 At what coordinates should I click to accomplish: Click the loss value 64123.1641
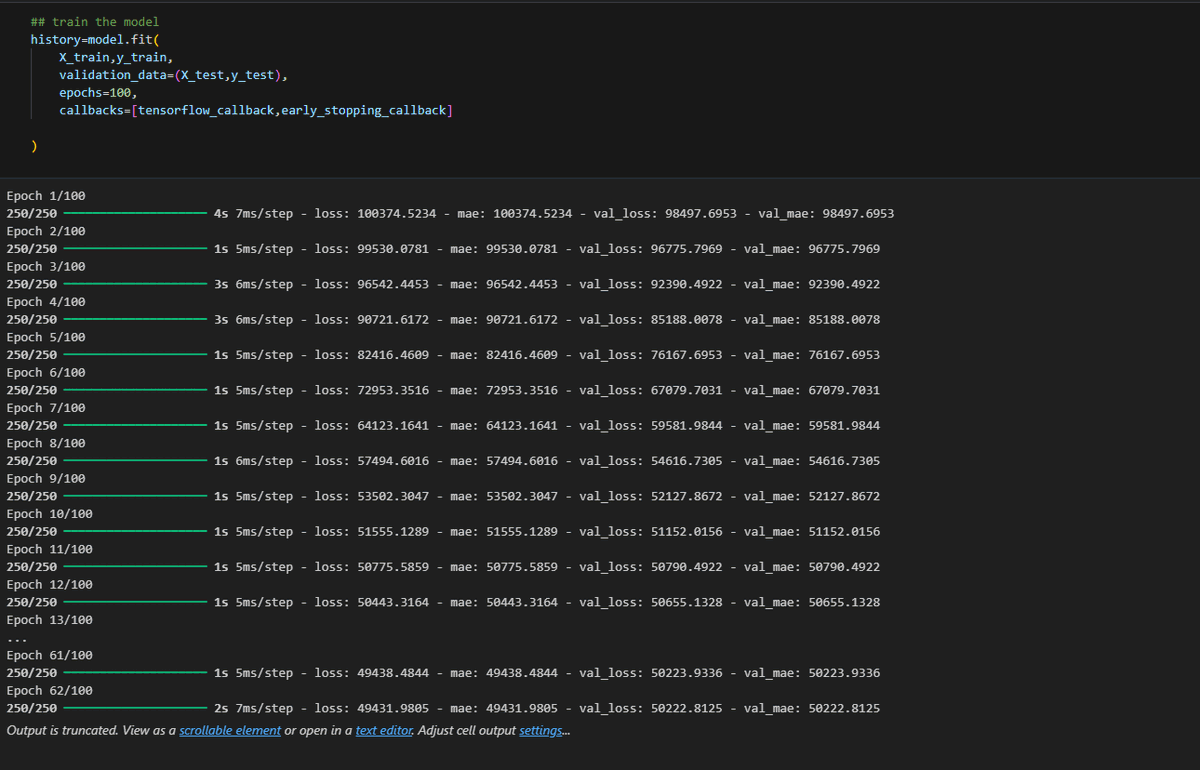click(393, 426)
